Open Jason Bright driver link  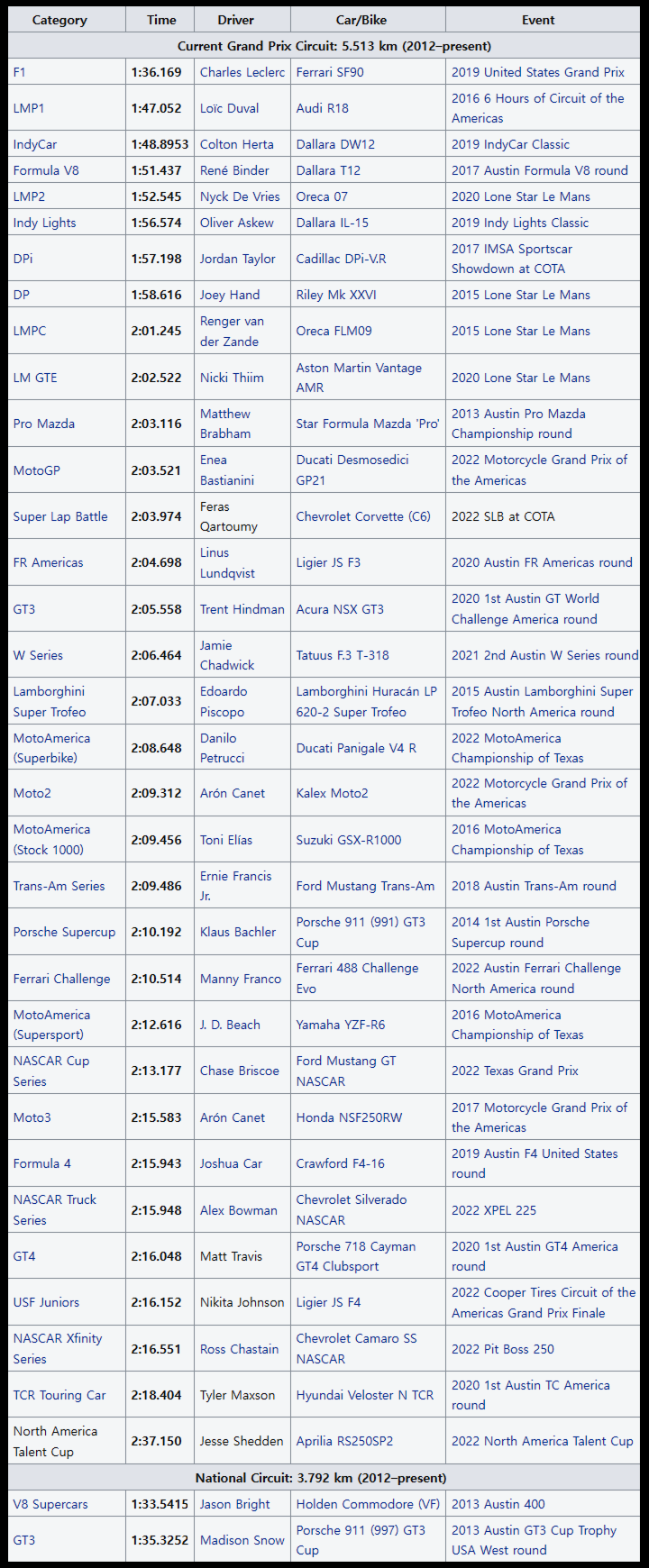[x=235, y=1504]
